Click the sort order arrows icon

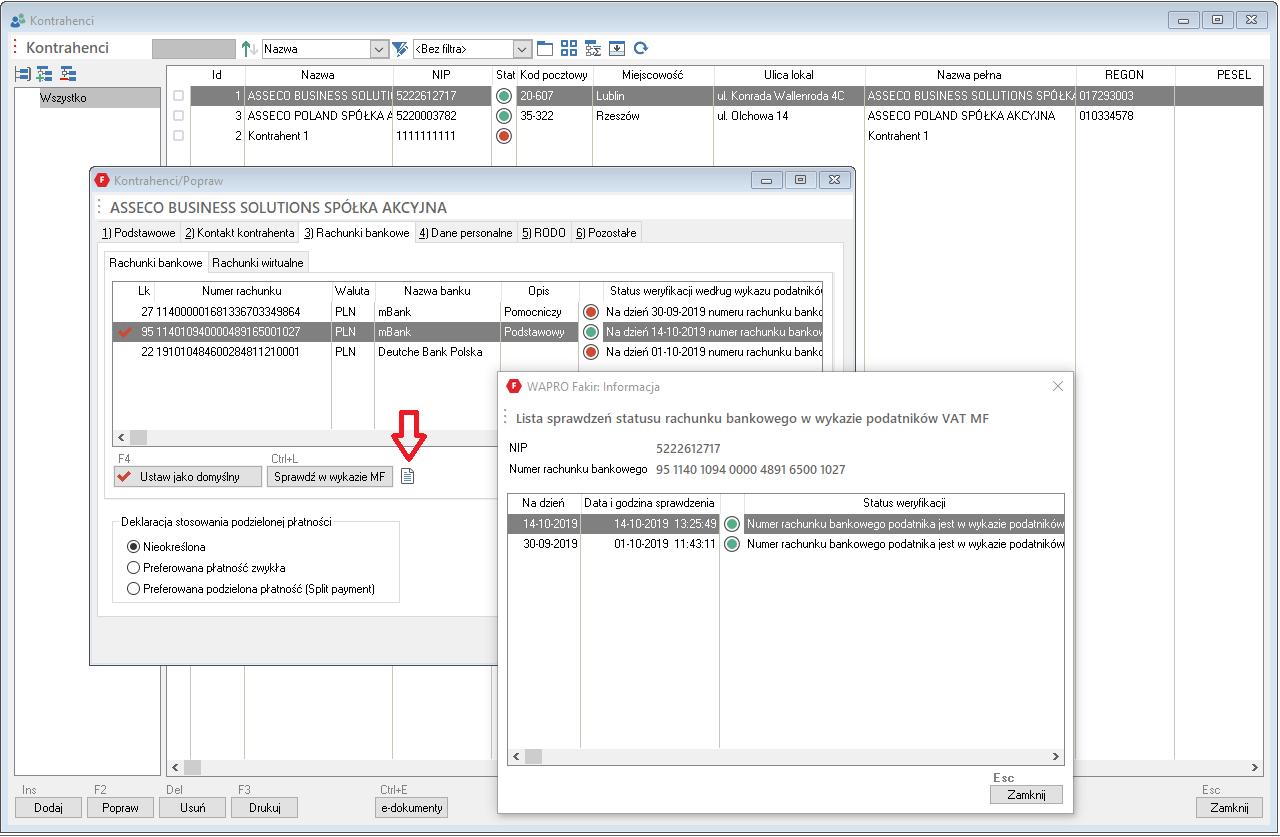pyautogui.click(x=249, y=48)
